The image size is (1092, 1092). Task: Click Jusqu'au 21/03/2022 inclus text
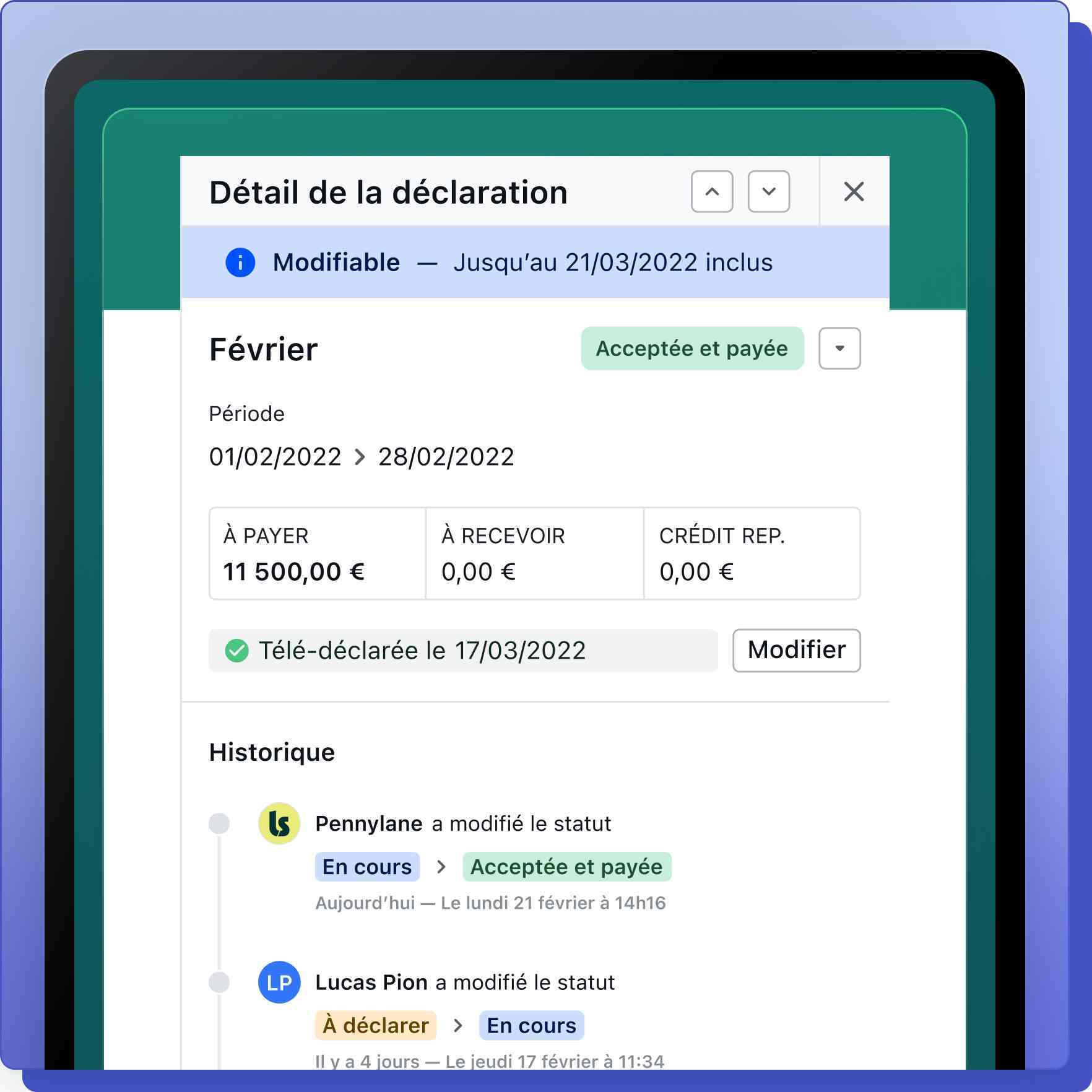click(x=613, y=262)
